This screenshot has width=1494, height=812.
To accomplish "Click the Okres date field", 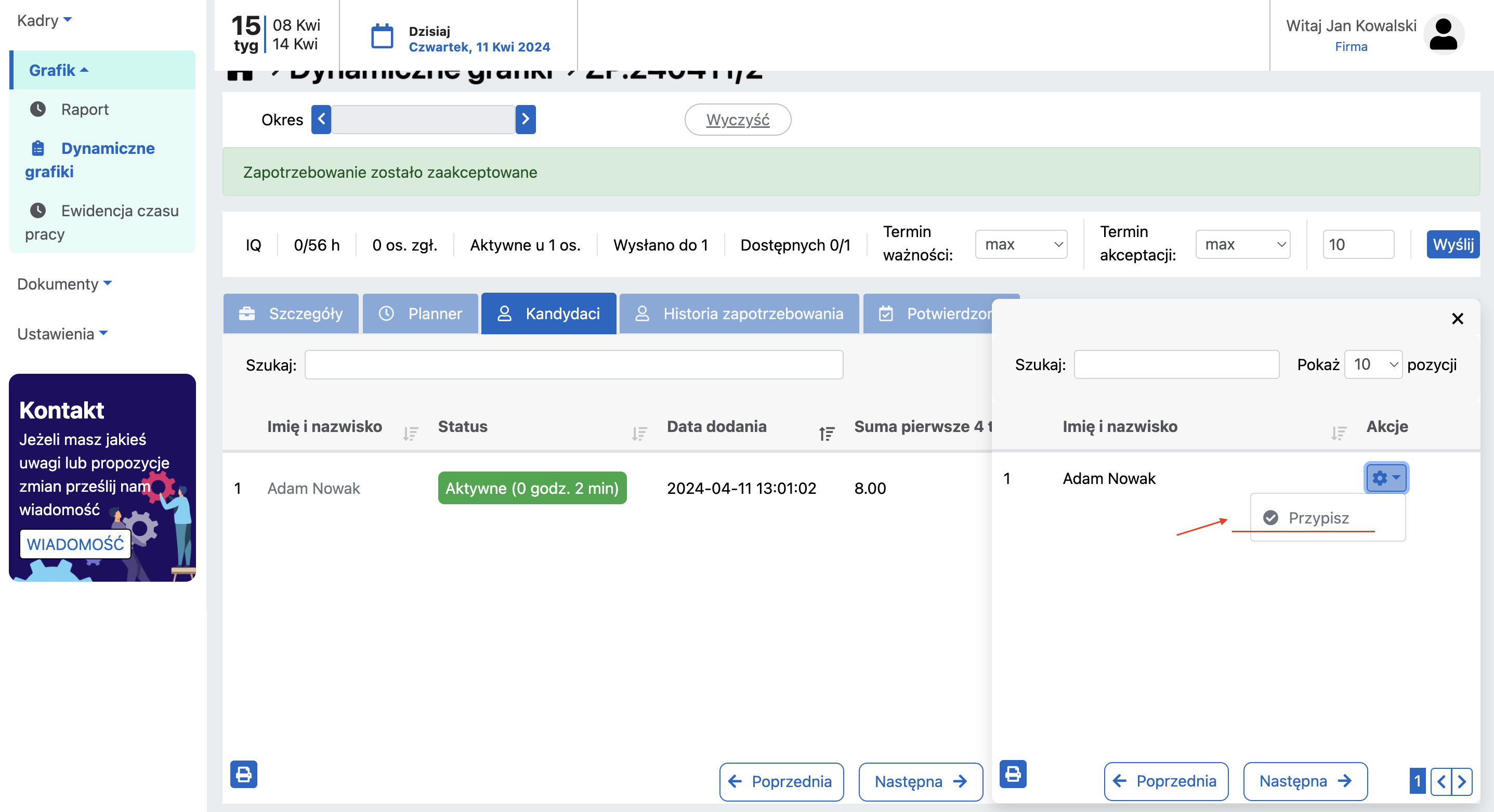I will pyautogui.click(x=423, y=120).
